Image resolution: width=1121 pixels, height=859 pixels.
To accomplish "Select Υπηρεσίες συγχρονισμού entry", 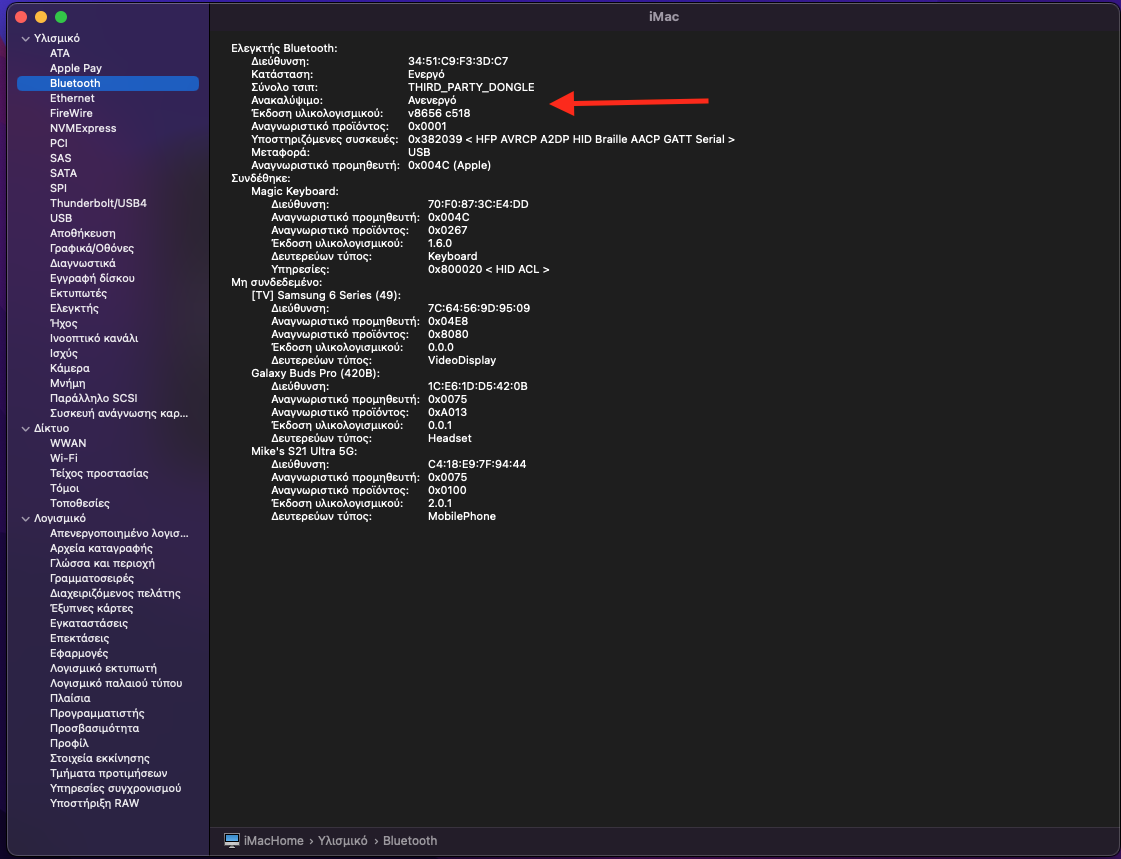I will 116,789.
